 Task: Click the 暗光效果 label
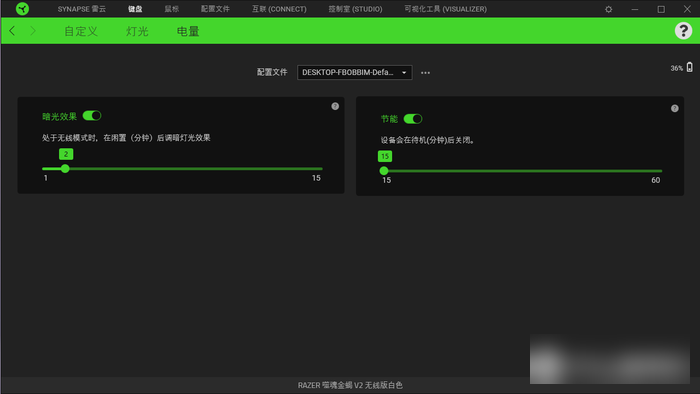(x=59, y=116)
